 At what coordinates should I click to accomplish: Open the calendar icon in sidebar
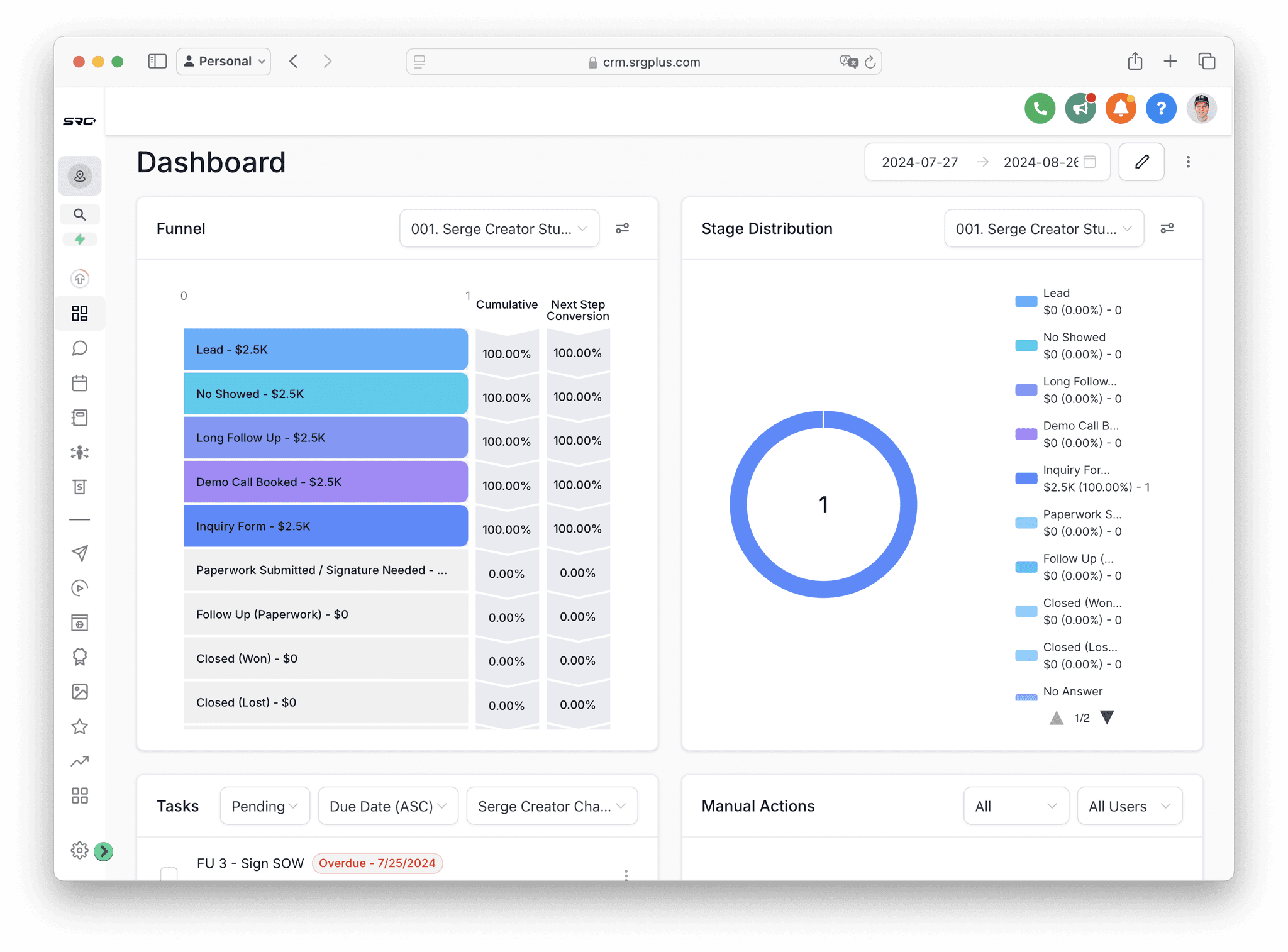point(80,383)
